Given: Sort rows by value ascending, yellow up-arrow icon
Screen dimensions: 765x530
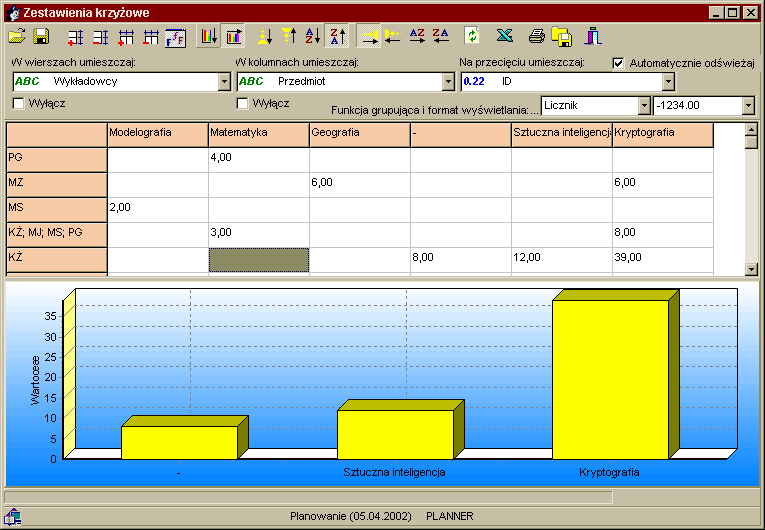Looking at the screenshot, I should point(289,37).
